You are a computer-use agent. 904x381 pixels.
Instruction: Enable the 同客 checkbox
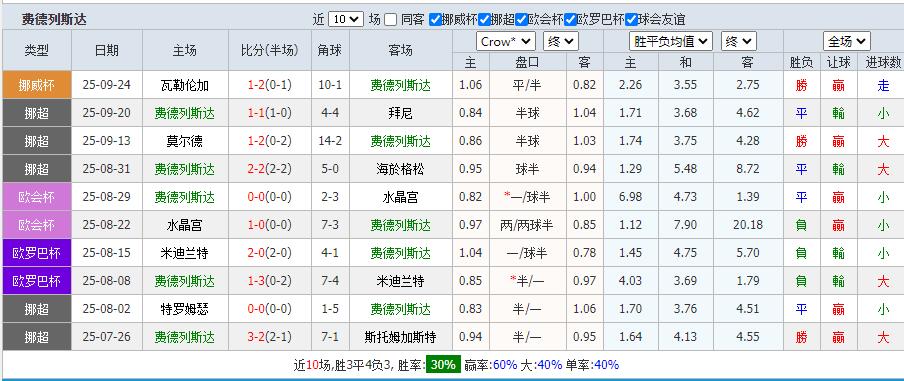click(390, 20)
